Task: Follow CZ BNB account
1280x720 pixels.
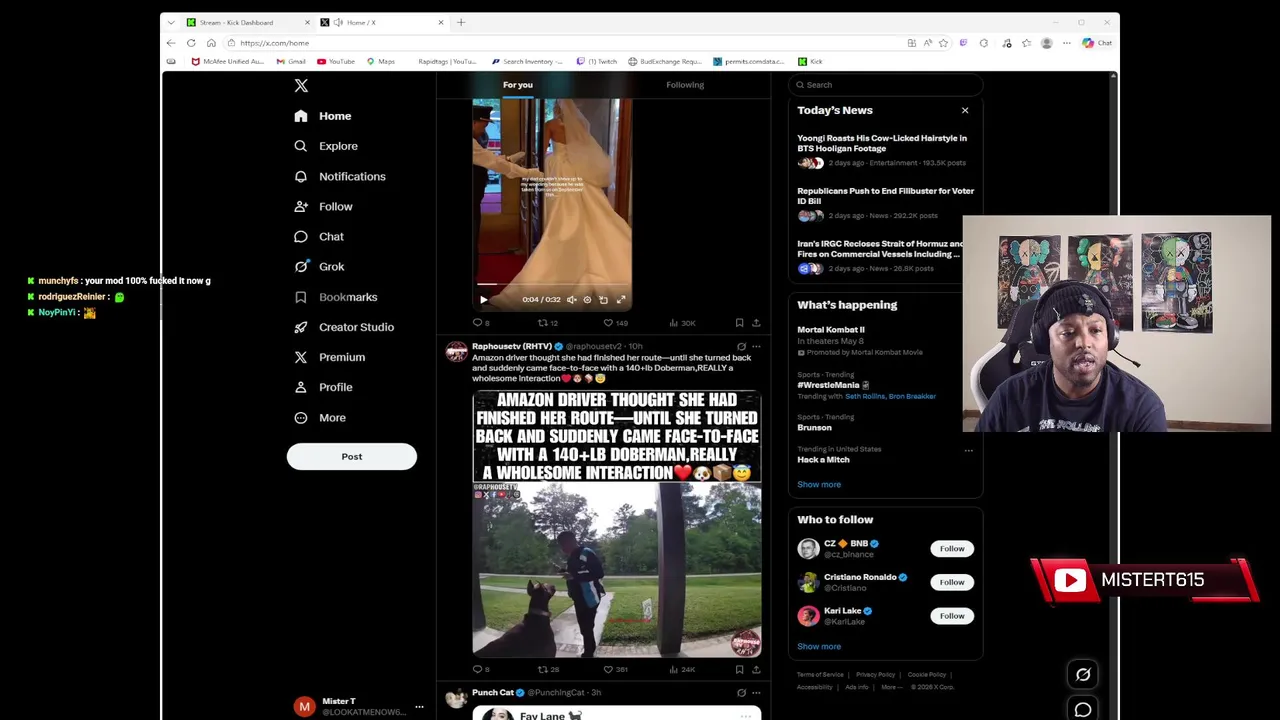Action: pos(952,548)
